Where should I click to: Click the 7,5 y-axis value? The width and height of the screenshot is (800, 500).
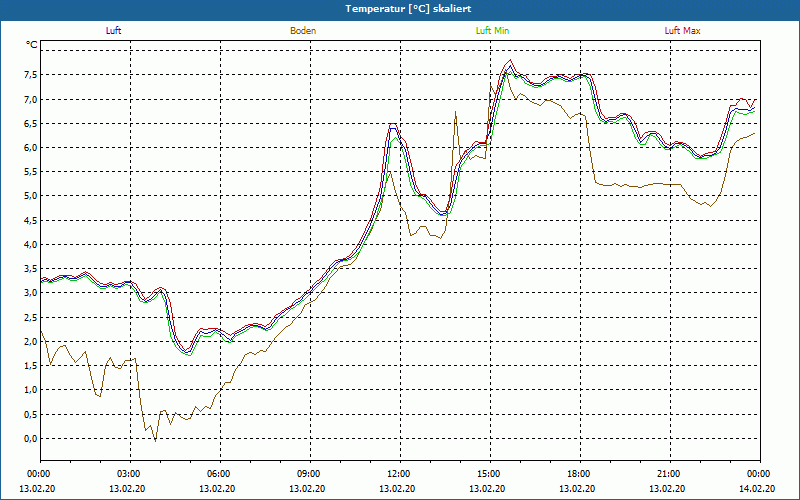pyautogui.click(x=31, y=75)
